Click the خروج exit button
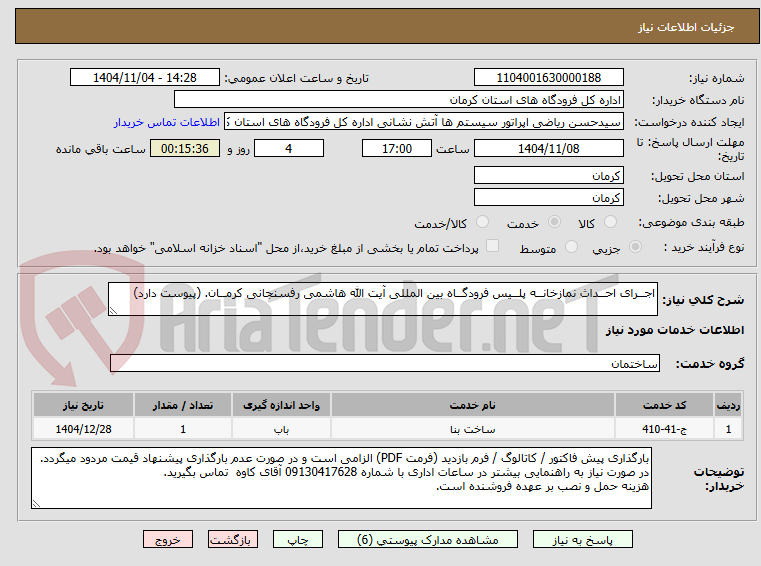 coord(168,539)
